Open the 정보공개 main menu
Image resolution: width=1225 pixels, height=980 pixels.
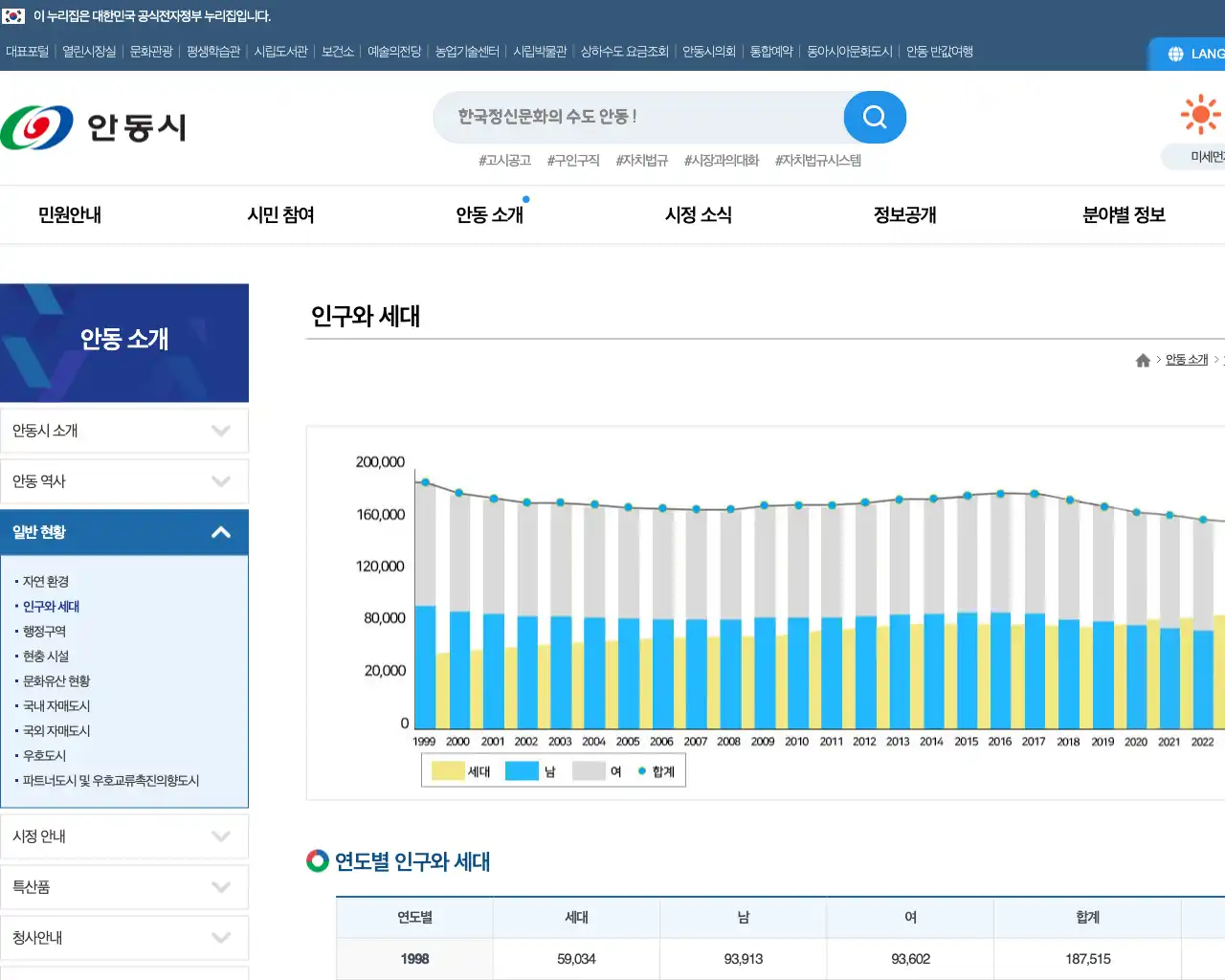tap(905, 215)
